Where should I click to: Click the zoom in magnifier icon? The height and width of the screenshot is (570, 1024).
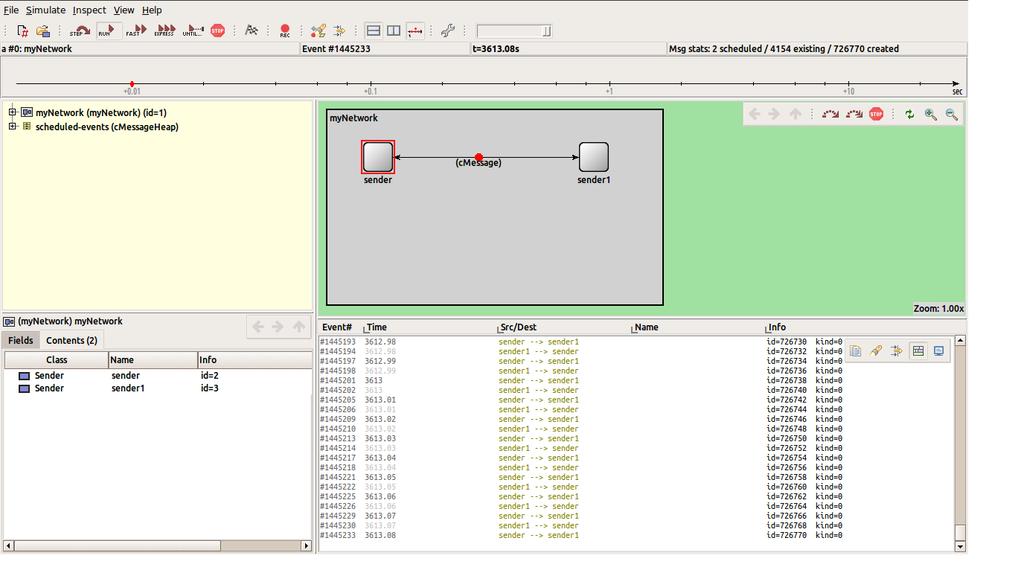[931, 114]
